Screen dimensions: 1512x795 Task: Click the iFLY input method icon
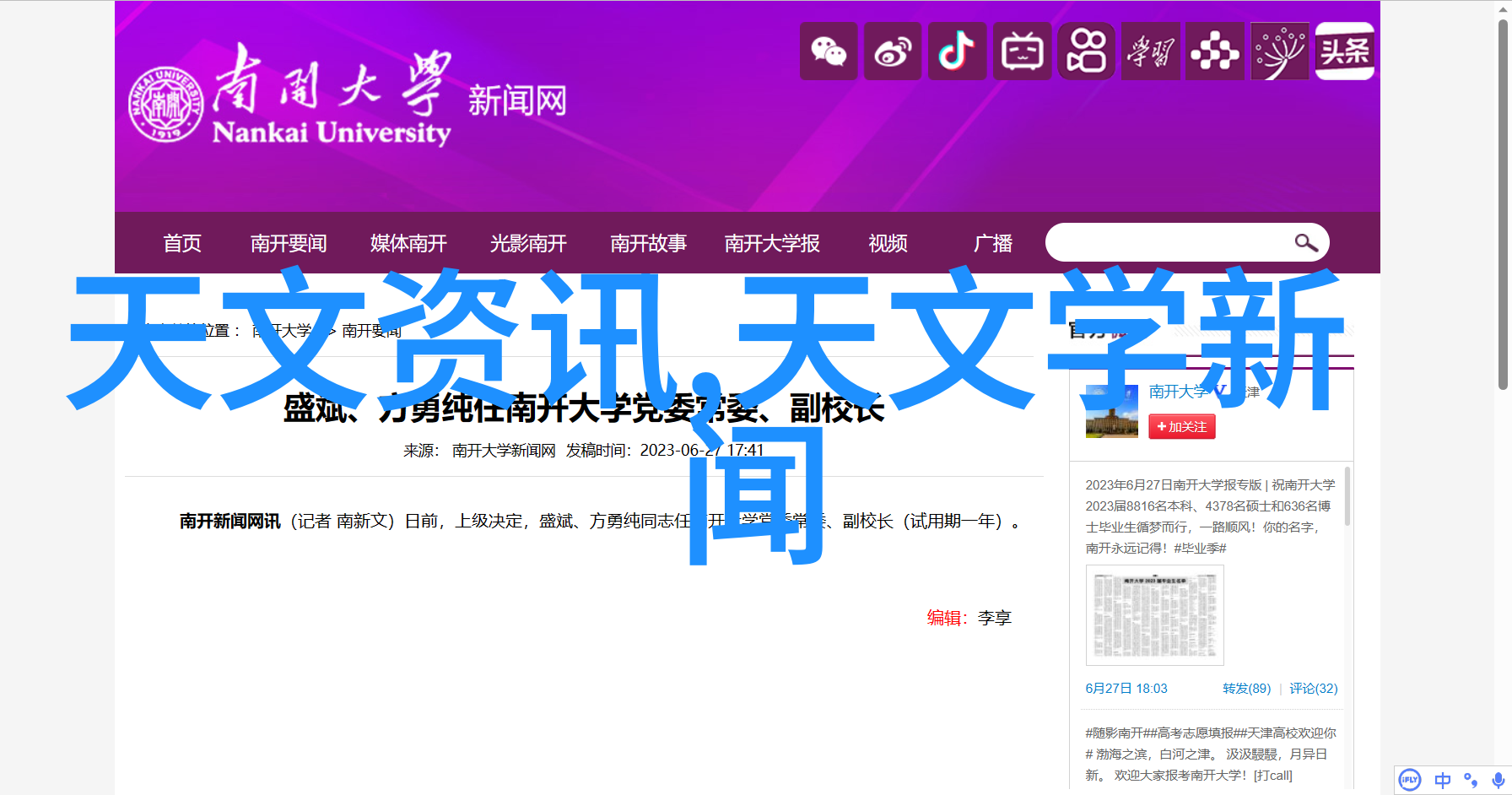[1410, 780]
